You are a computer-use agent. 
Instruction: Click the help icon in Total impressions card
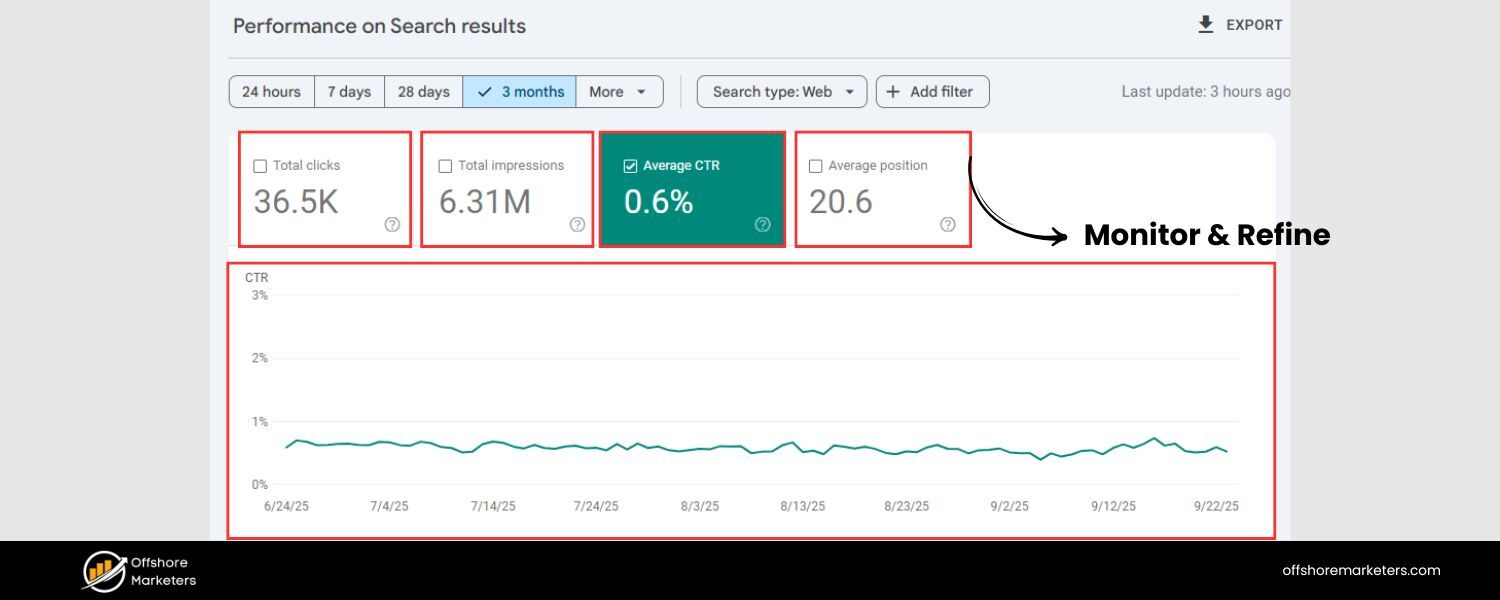[577, 224]
